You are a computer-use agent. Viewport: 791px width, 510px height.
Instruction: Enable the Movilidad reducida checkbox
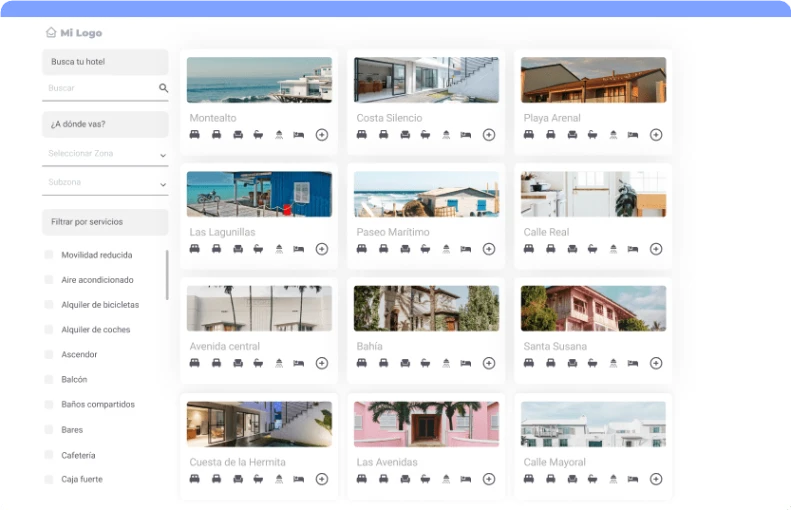(x=49, y=255)
